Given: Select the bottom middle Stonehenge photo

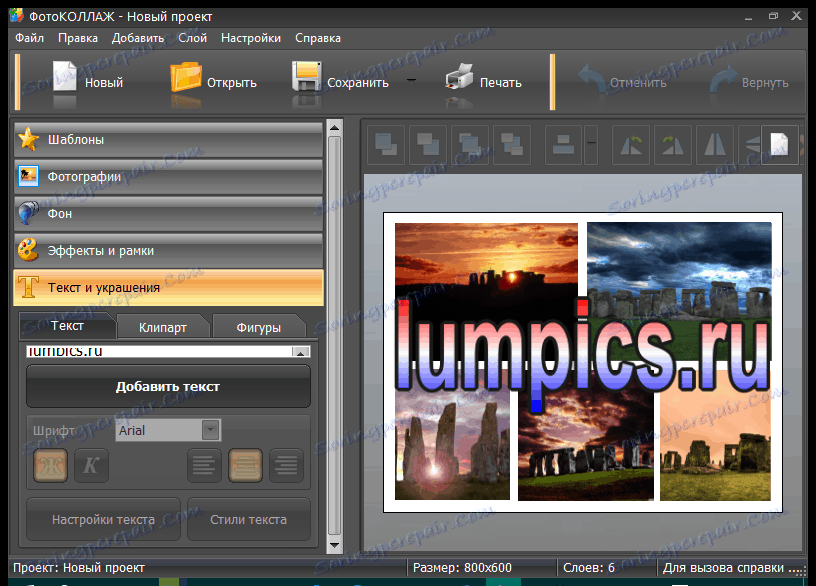Looking at the screenshot, I should coord(585,450).
